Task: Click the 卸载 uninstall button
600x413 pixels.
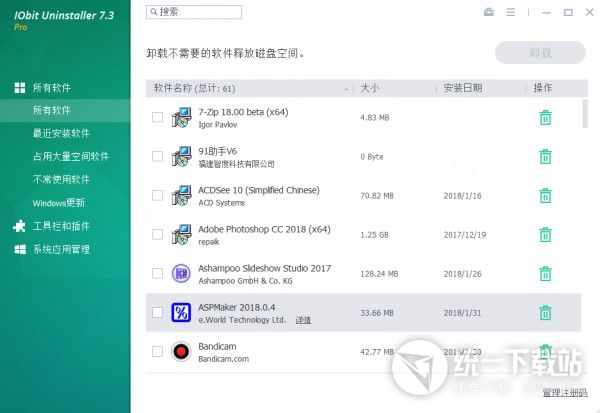Action: point(540,53)
